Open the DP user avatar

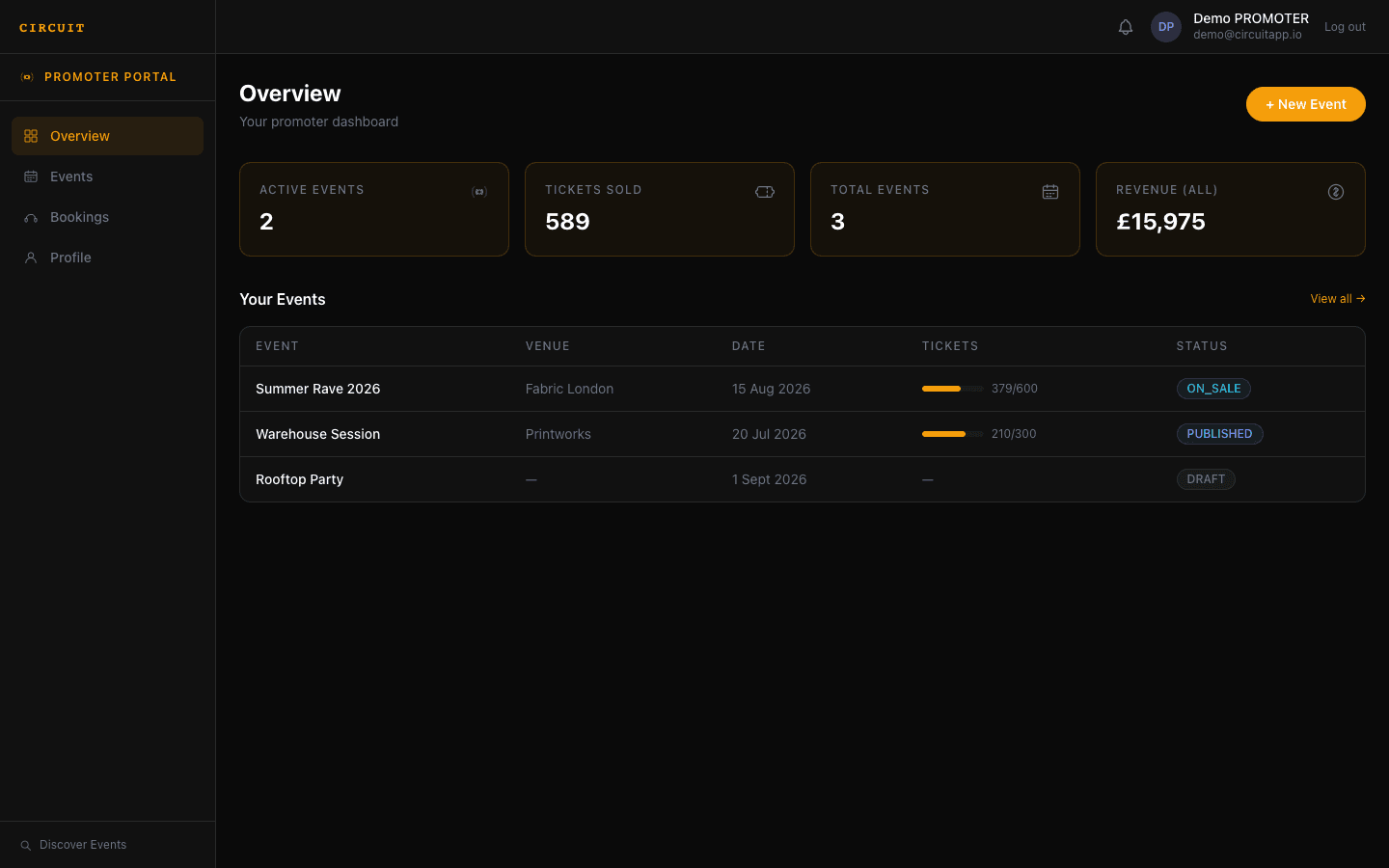click(x=1166, y=27)
